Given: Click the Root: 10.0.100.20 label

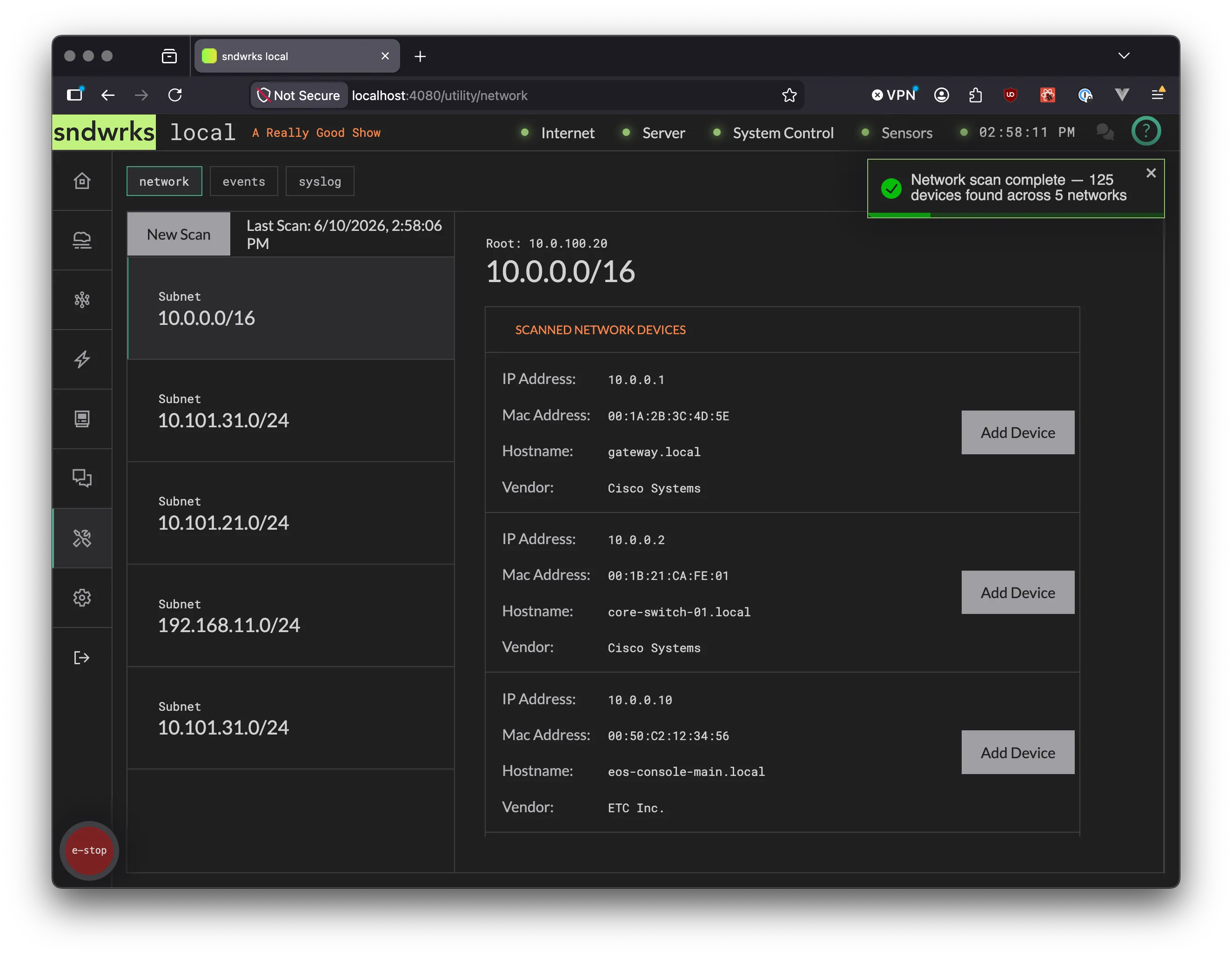Looking at the screenshot, I should click(x=547, y=243).
